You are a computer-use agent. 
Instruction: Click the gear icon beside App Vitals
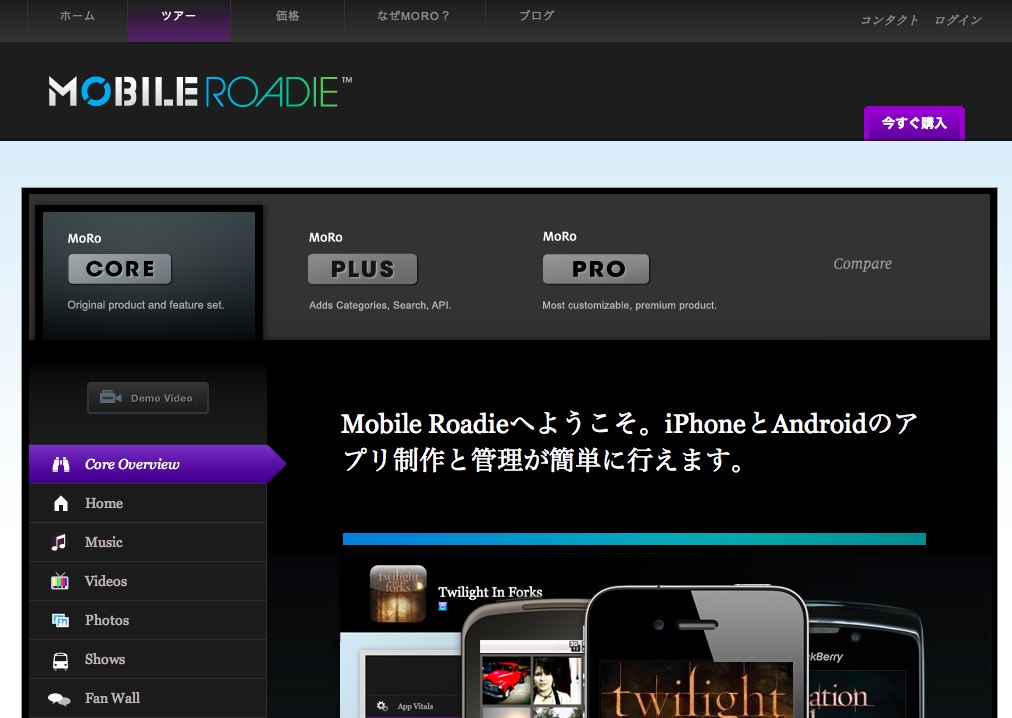382,706
